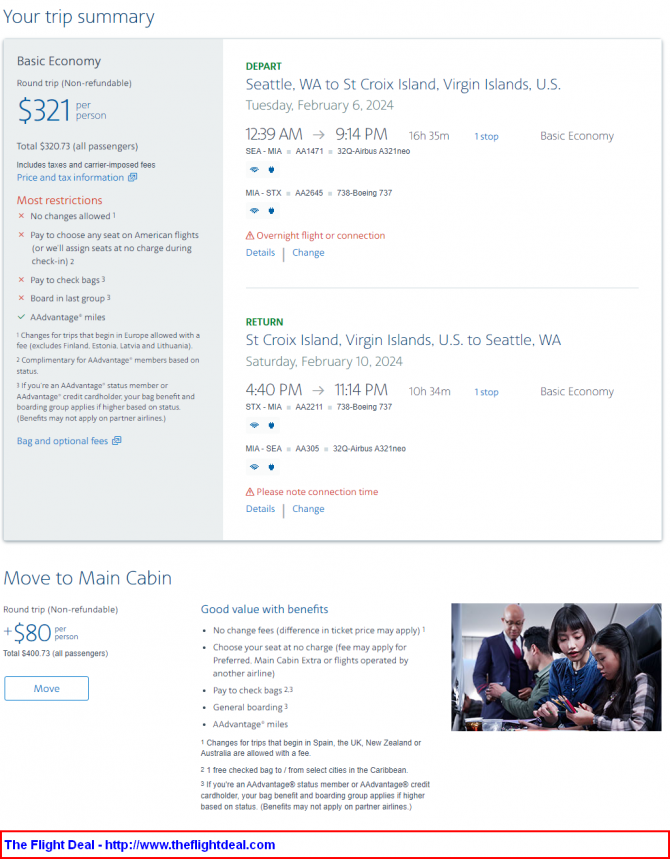Change the return St Croix flight
This screenshot has height=859, width=670.
(308, 509)
